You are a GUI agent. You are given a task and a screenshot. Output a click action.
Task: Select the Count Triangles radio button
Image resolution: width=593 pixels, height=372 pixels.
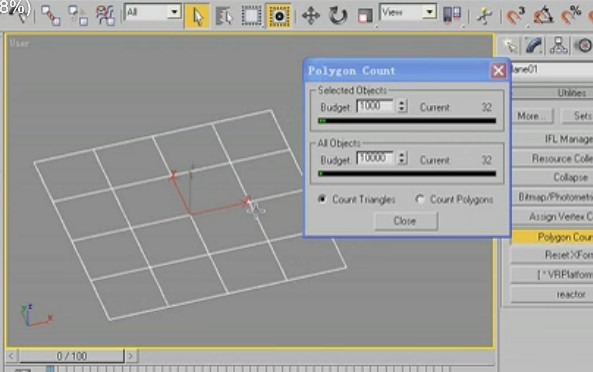[322, 199]
